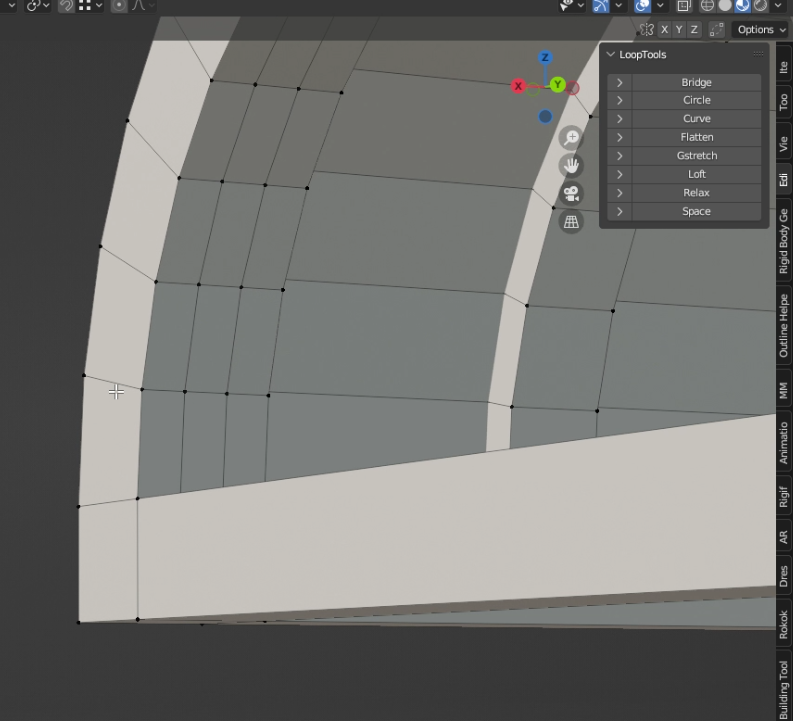Expand the Loft settings arrow
This screenshot has height=721, width=793.
(620, 174)
